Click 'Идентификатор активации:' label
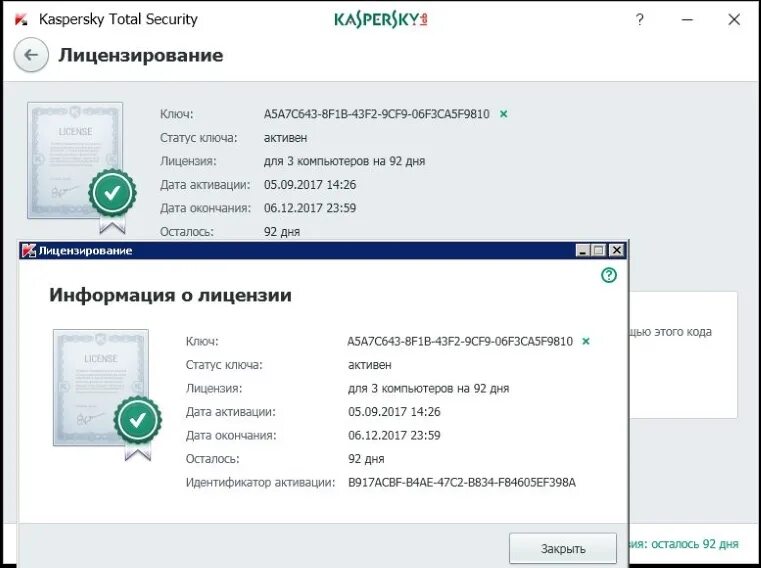 [260, 483]
